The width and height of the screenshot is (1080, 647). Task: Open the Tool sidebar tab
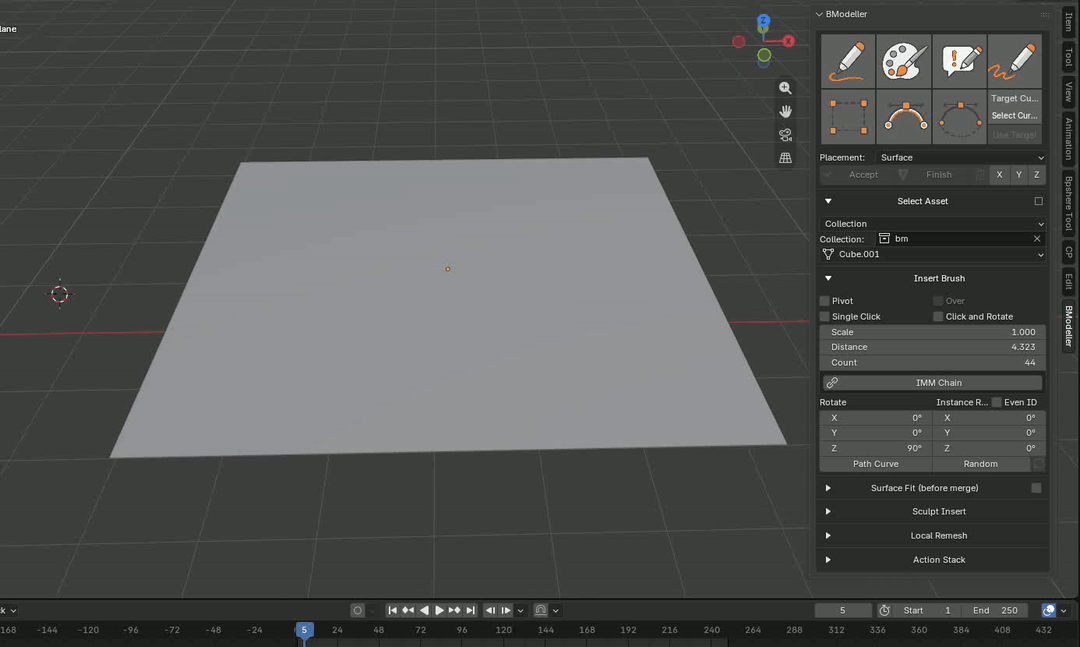pos(1069,57)
